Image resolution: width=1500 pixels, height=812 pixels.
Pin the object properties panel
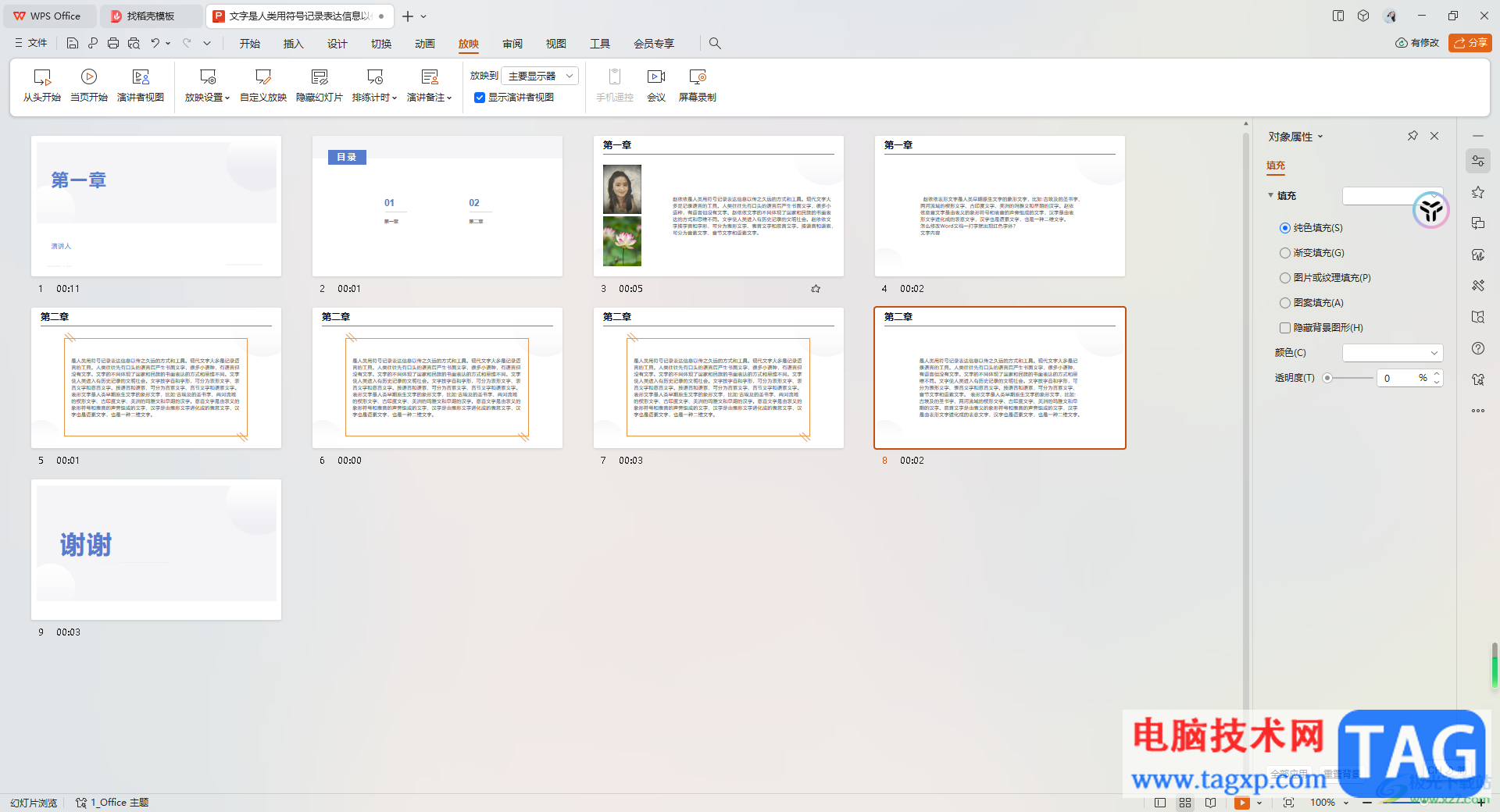pos(1412,136)
